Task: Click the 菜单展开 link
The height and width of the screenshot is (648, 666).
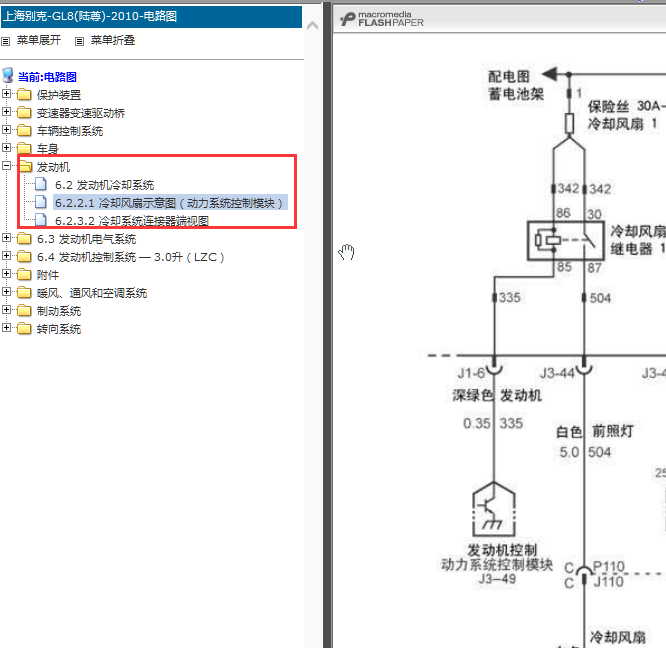Action: click(39, 40)
